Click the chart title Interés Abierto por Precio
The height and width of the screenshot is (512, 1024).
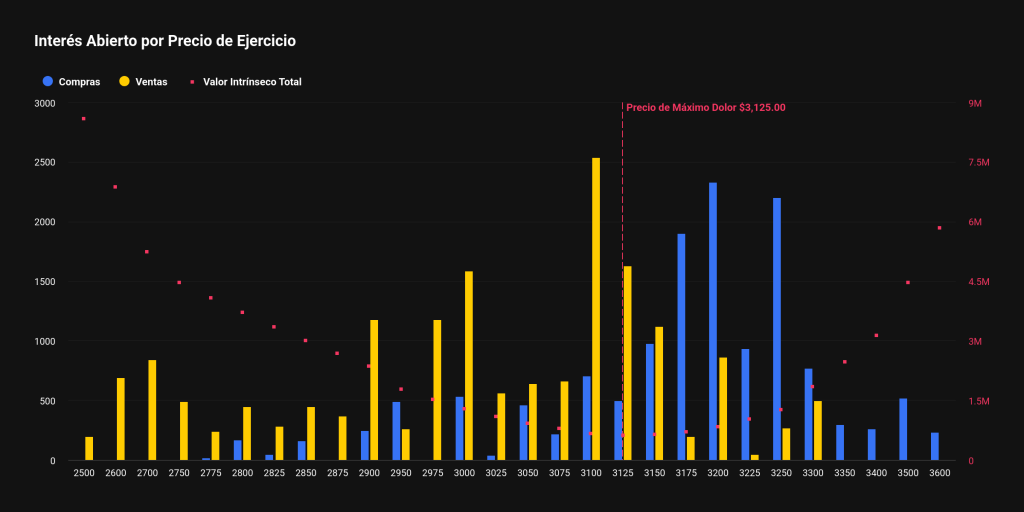(x=165, y=42)
